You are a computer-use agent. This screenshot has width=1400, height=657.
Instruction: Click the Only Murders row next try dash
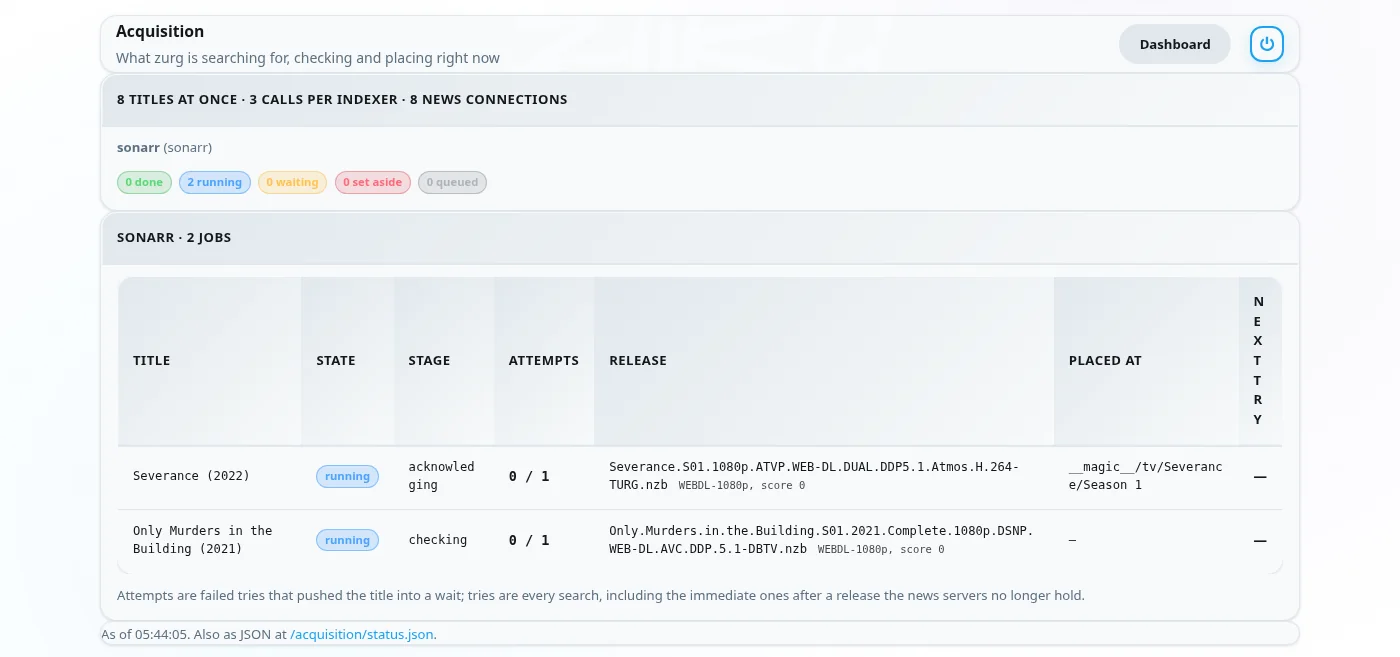1260,541
